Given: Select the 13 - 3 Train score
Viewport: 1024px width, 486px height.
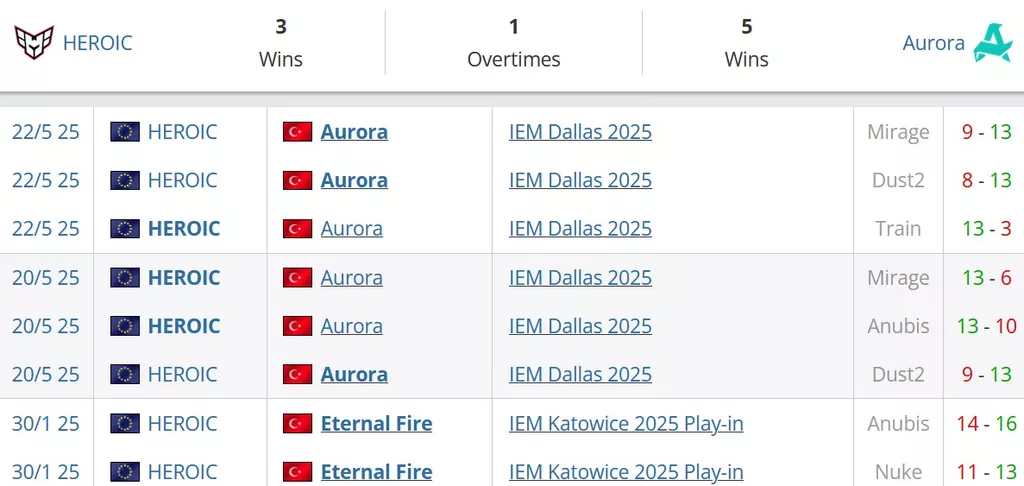Looking at the screenshot, I should tap(986, 229).
